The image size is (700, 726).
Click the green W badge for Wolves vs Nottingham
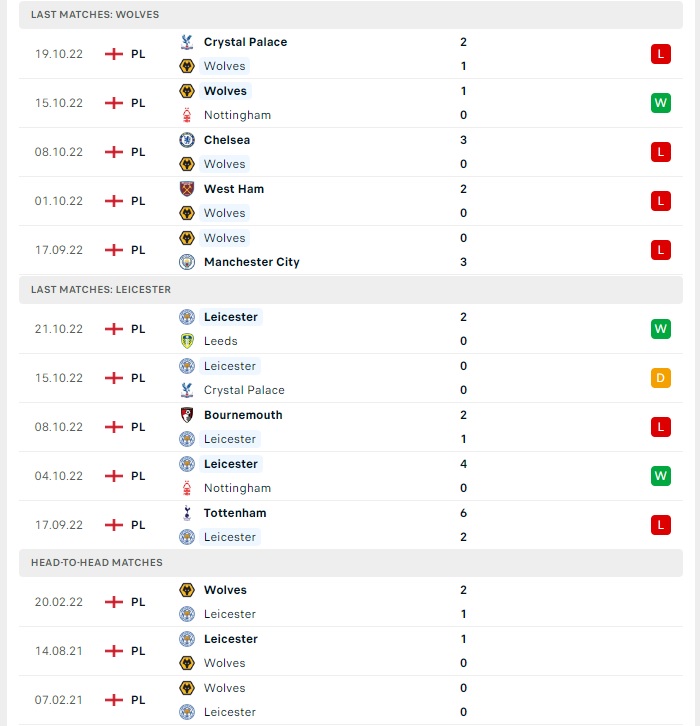click(x=660, y=103)
